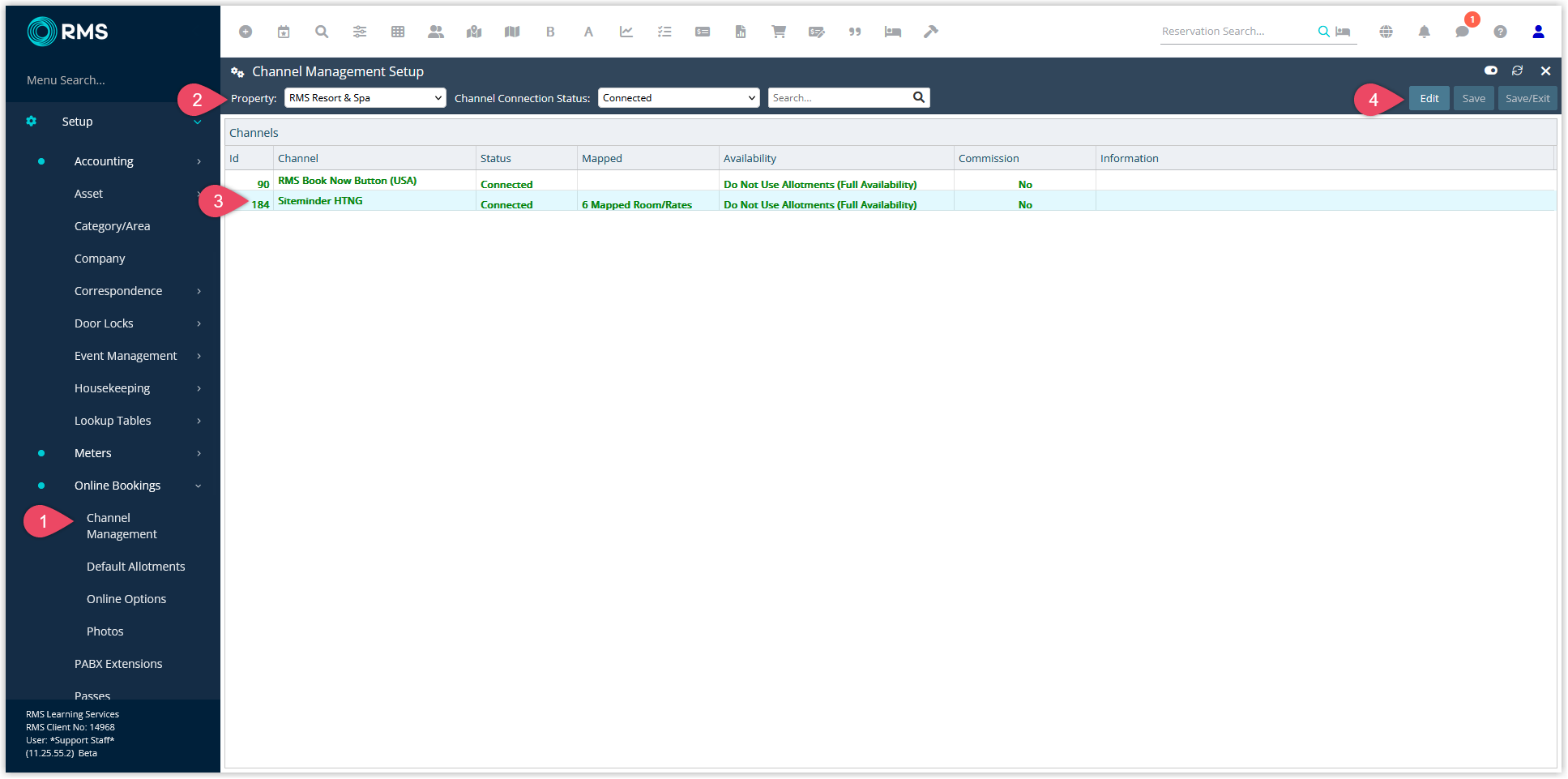
Task: Select RMS Book Now Button (USA) row
Action: tap(890, 181)
